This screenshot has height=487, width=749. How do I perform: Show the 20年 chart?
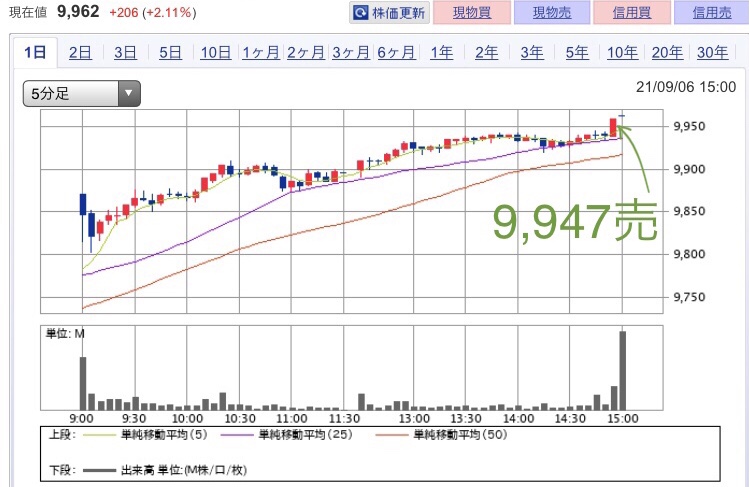pyautogui.click(x=667, y=52)
